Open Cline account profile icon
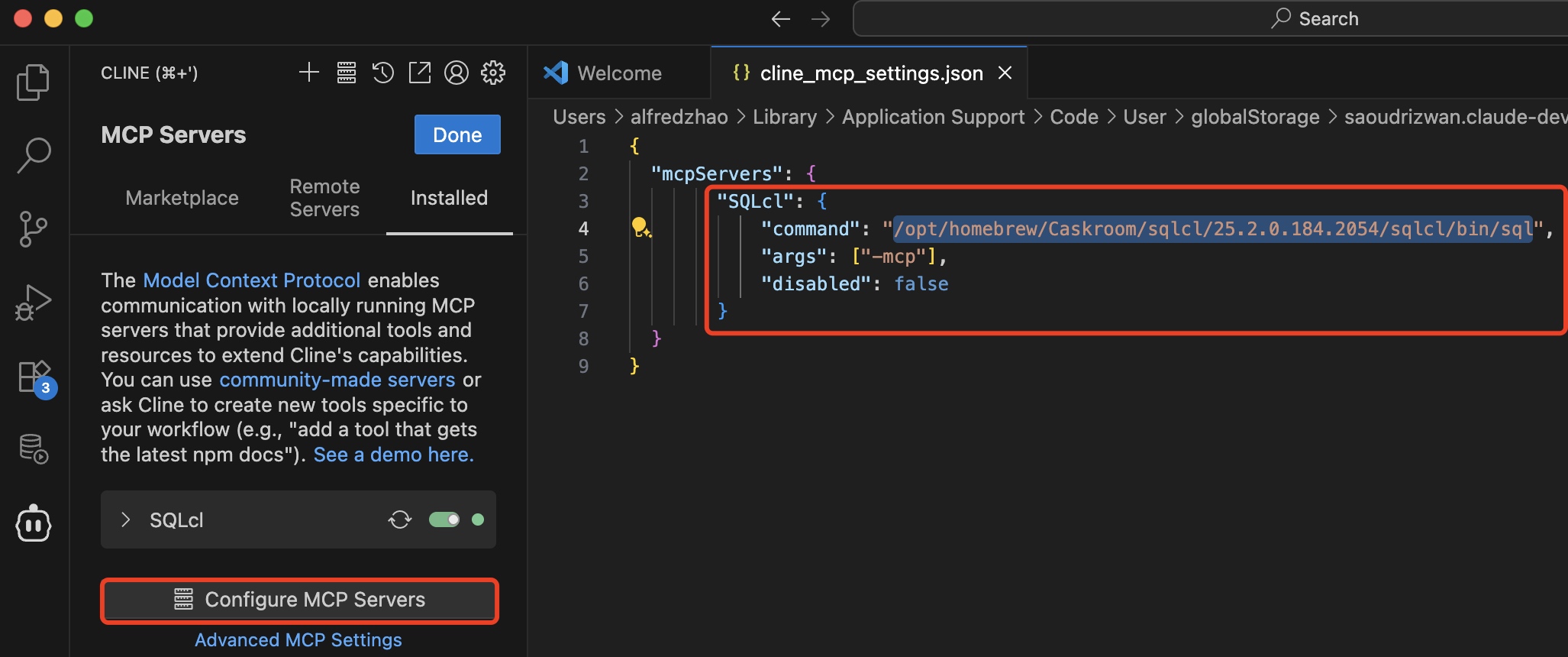This screenshot has height=657, width=1568. tap(457, 73)
